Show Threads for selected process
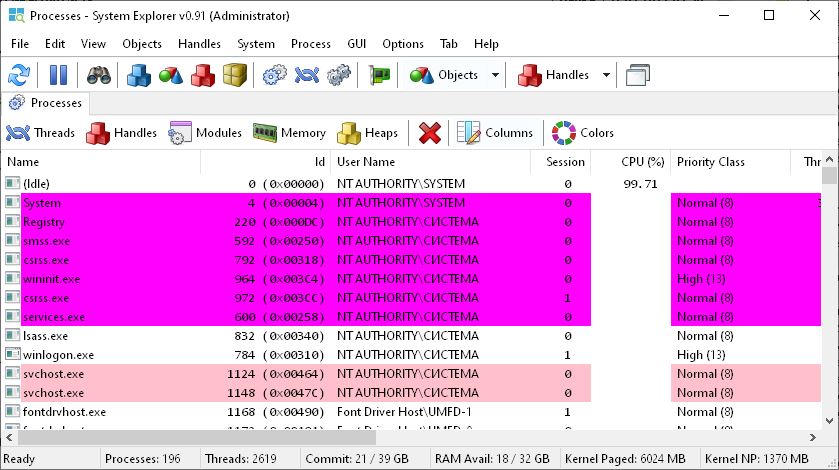The width and height of the screenshot is (839, 470). pyautogui.click(x=40, y=133)
